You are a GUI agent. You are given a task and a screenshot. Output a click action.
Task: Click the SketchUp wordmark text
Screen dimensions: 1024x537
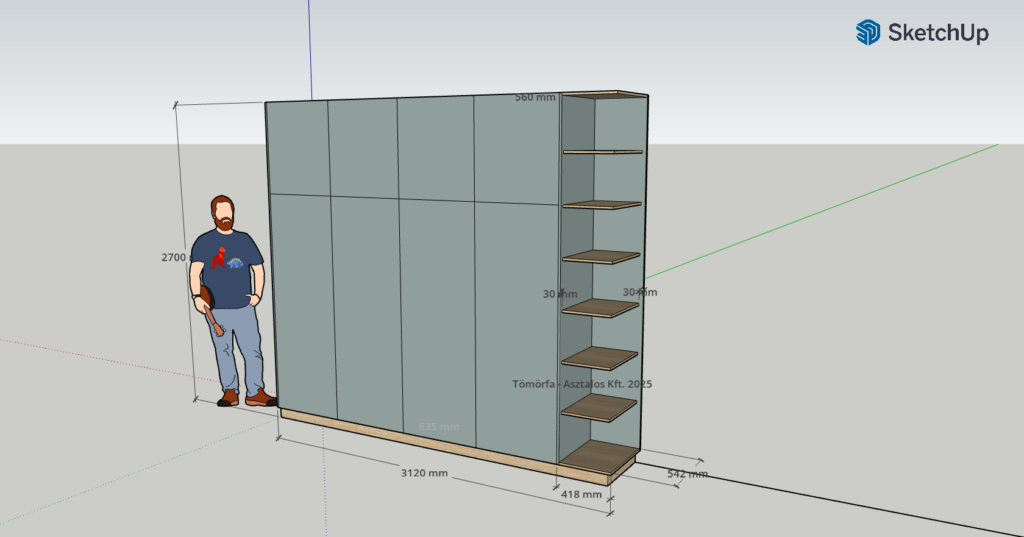(938, 33)
